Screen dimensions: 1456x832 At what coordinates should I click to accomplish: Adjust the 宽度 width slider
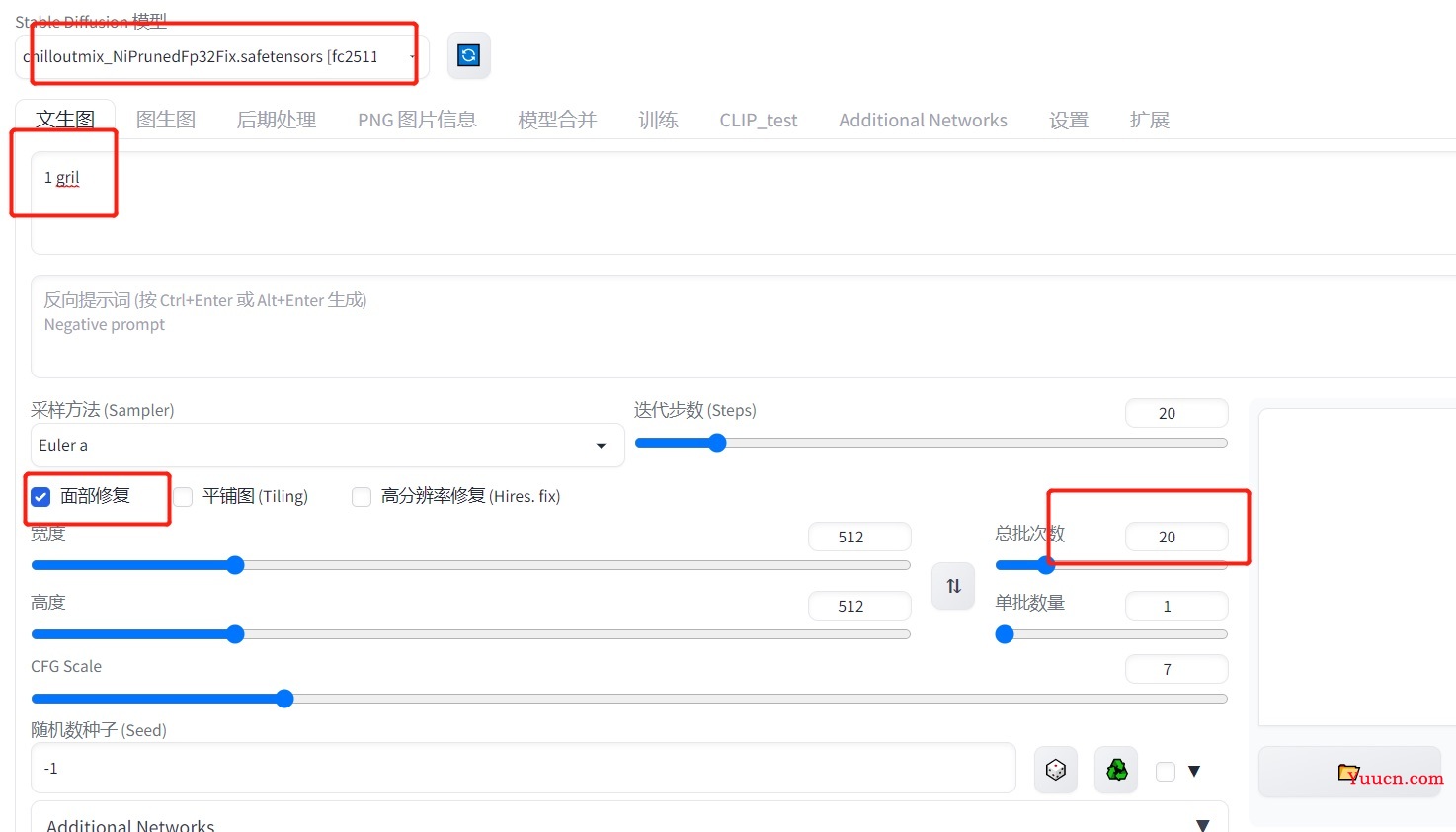point(470,565)
